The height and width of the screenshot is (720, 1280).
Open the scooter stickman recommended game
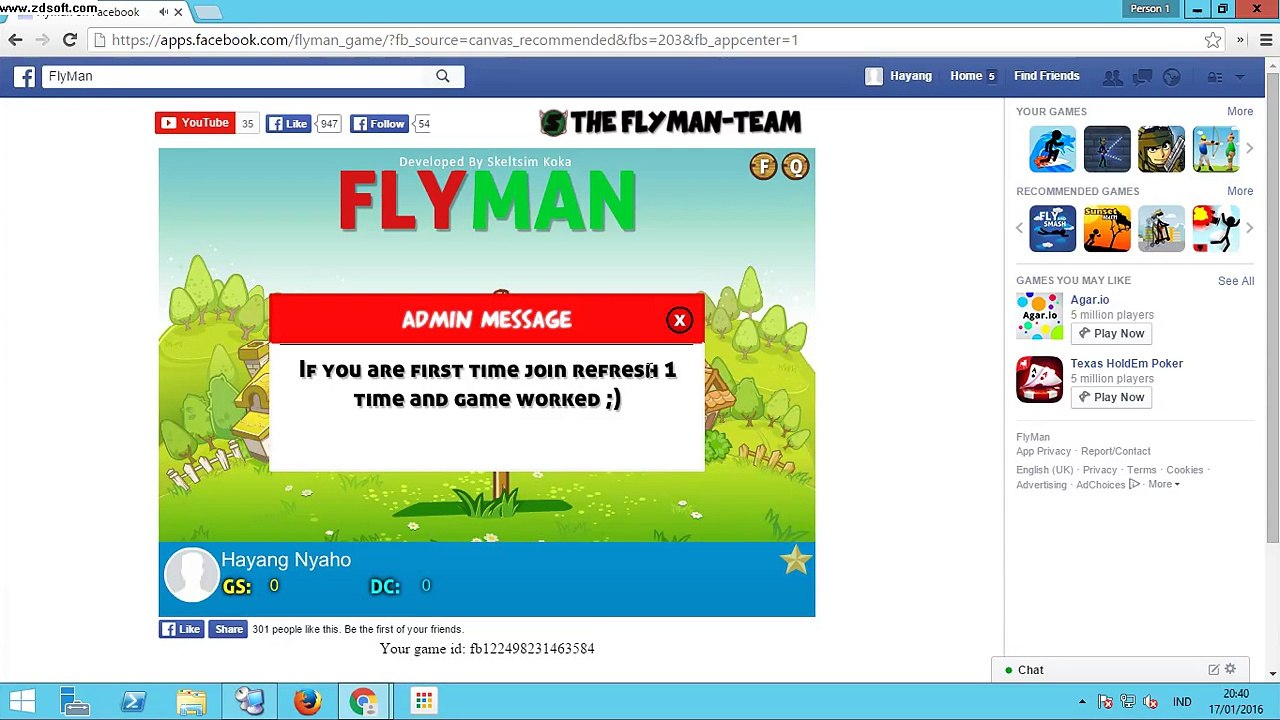pyautogui.click(x=1161, y=228)
